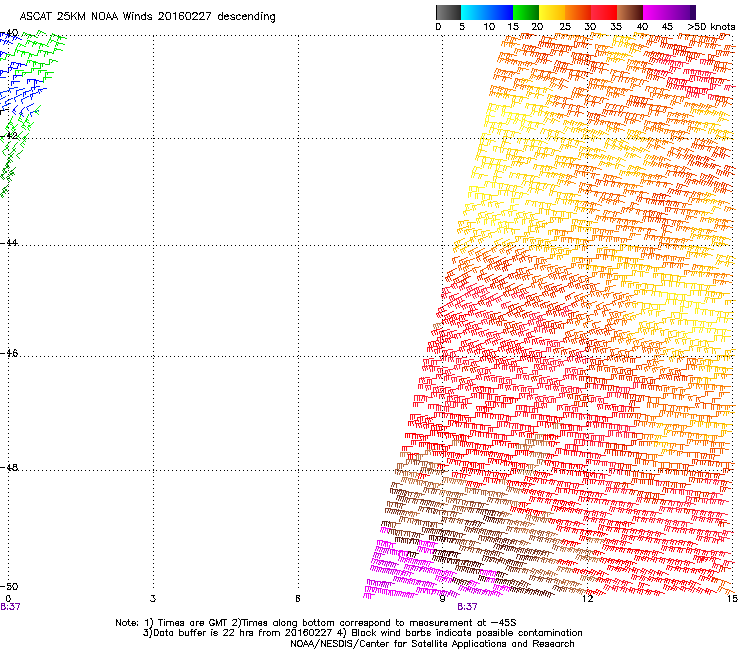Screen dimensions: 740x650
Task: Select the blue 10-15 knots color segment
Action: point(500,12)
